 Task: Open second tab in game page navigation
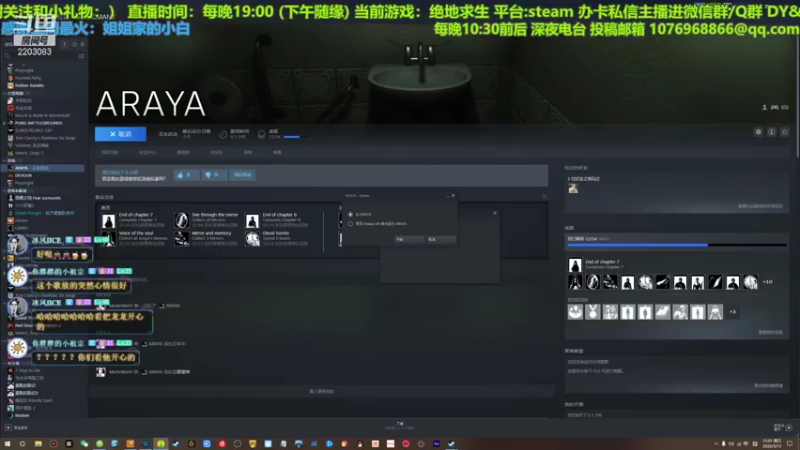coord(147,152)
